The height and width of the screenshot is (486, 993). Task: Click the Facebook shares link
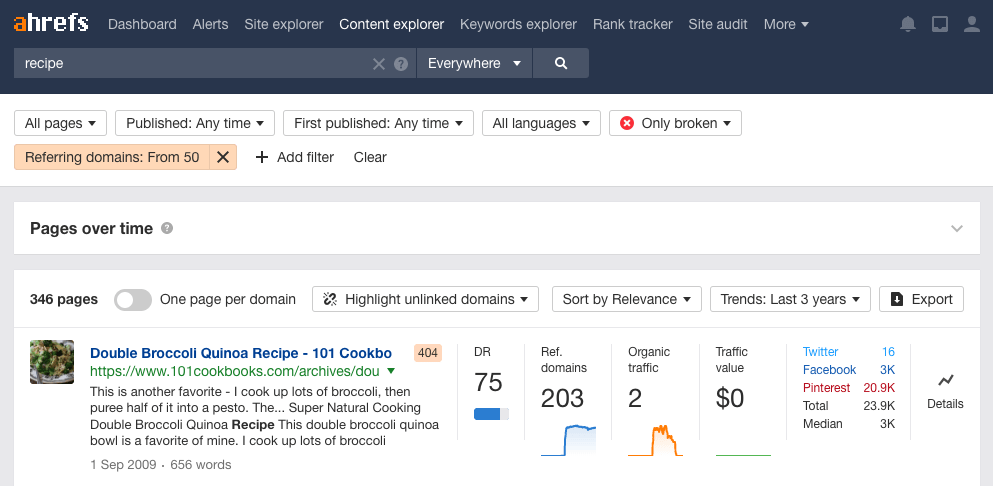[829, 369]
